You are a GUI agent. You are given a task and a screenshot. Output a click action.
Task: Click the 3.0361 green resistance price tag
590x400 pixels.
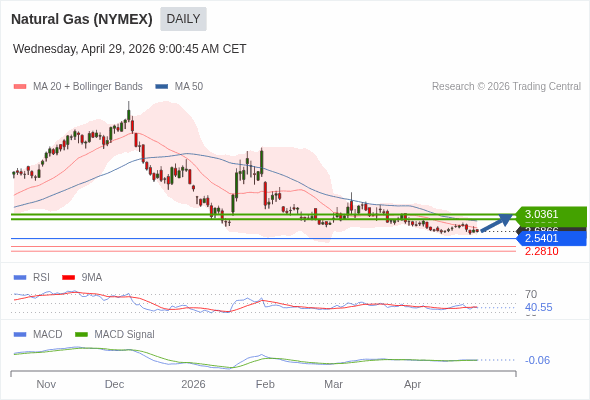551,214
